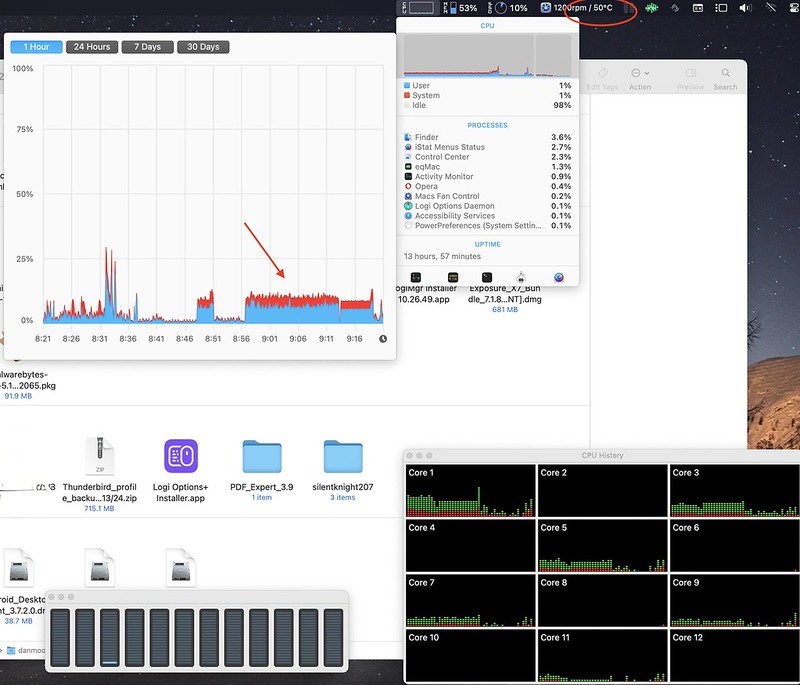The height and width of the screenshot is (685, 800).
Task: Toggle Preview pane in Finder toolbar
Action: [691, 80]
